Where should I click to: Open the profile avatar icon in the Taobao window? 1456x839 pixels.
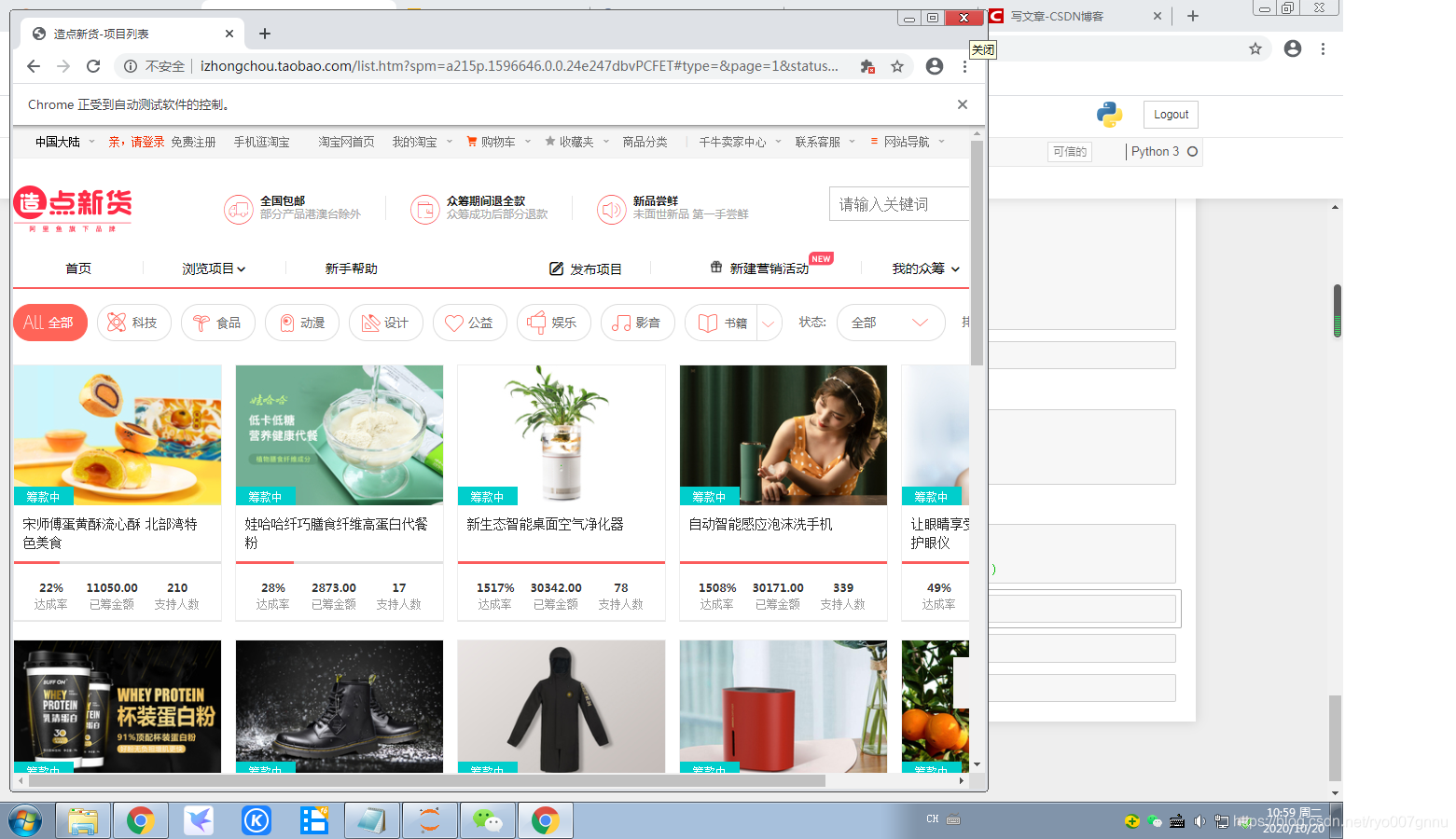point(935,66)
